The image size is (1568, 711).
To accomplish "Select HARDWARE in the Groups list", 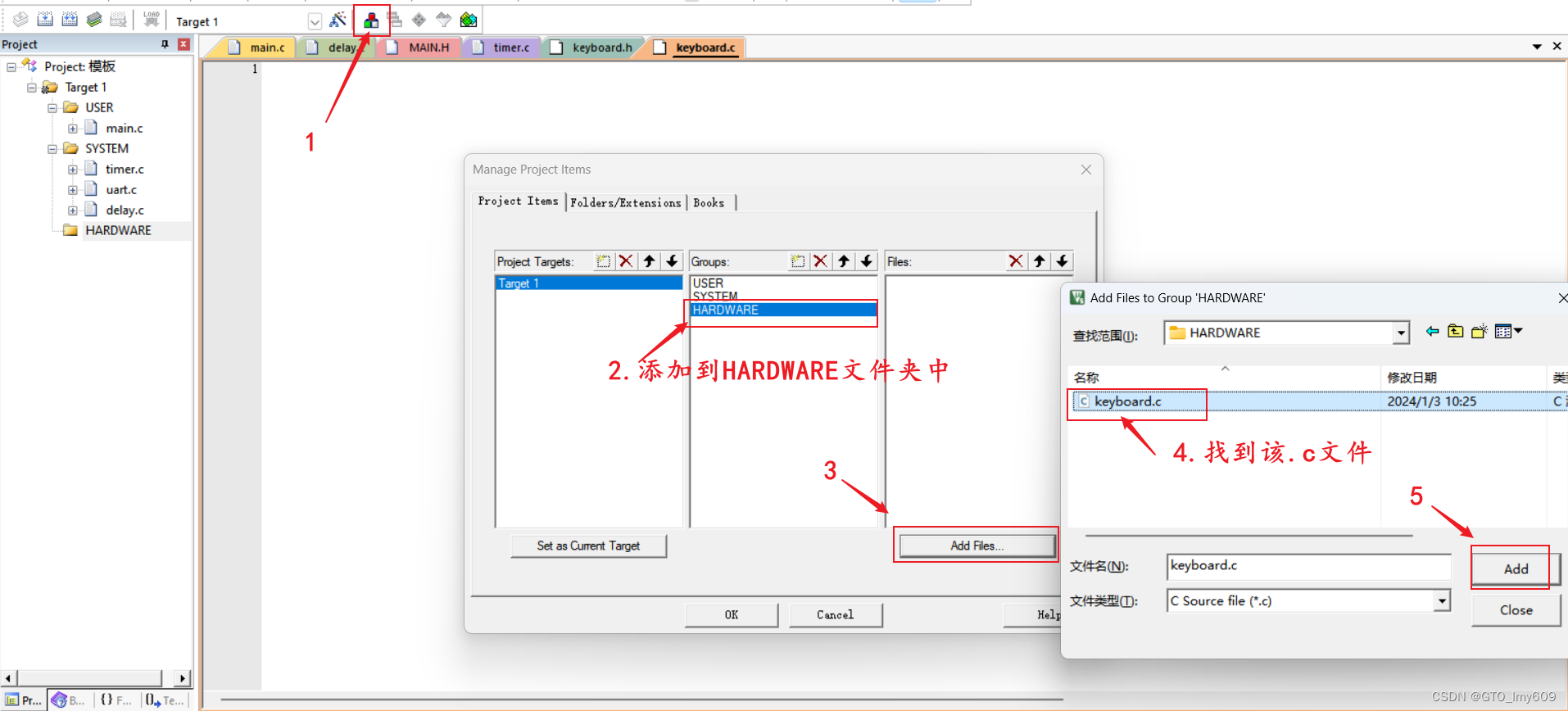I will pos(783,310).
